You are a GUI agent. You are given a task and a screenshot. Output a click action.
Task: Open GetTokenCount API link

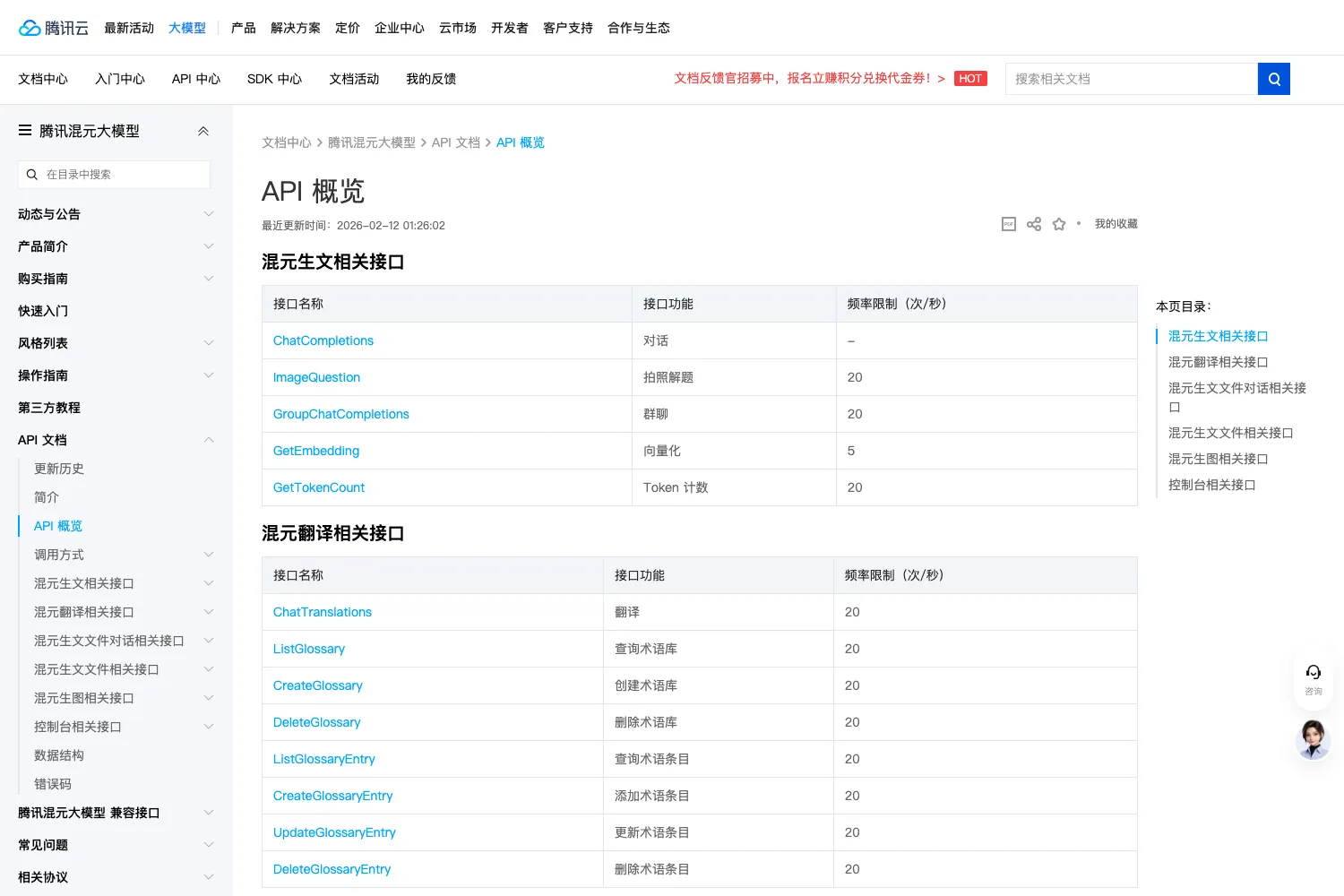coord(319,487)
